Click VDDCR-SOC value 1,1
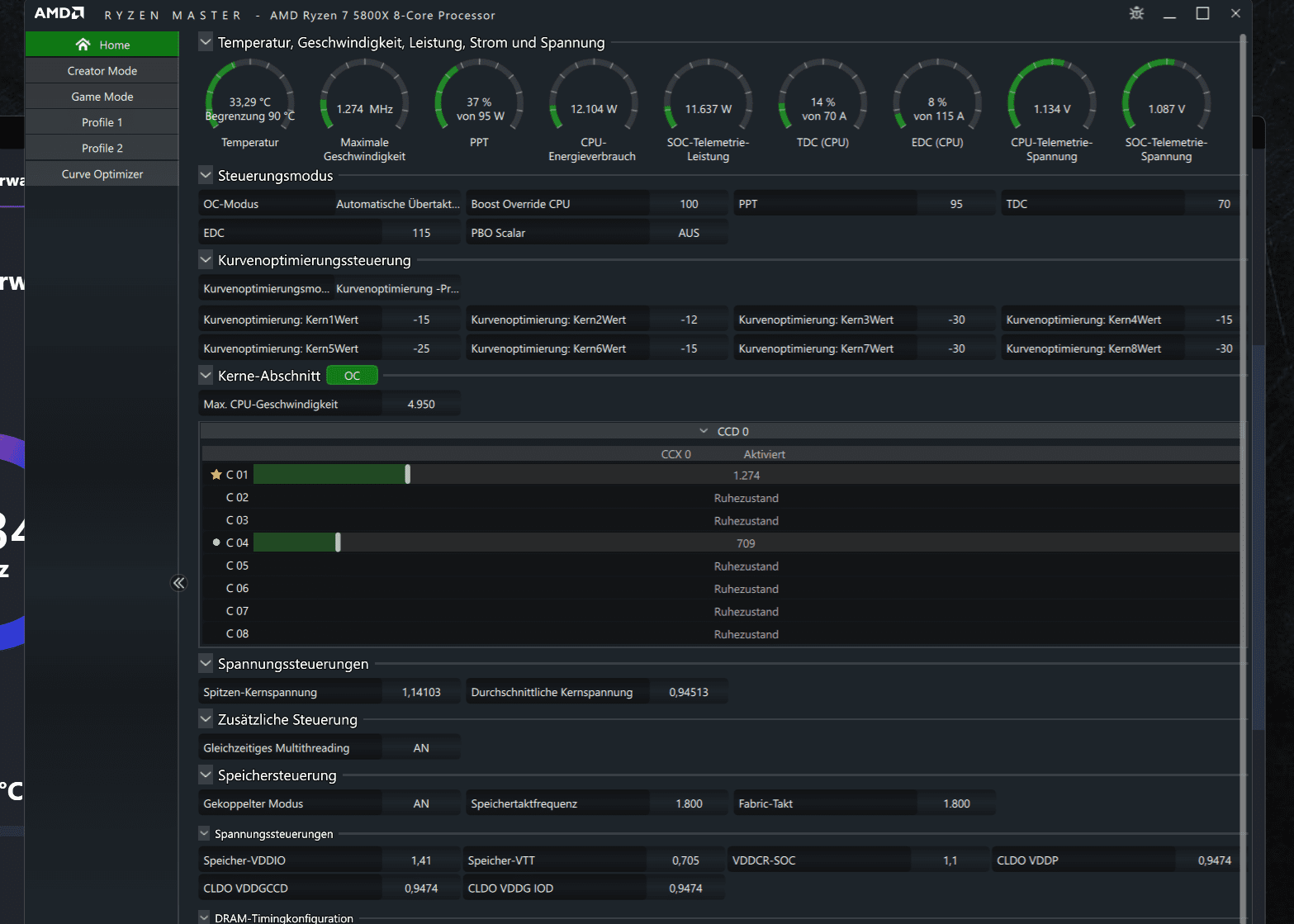Viewport: 1294px width, 924px height. (x=950, y=860)
